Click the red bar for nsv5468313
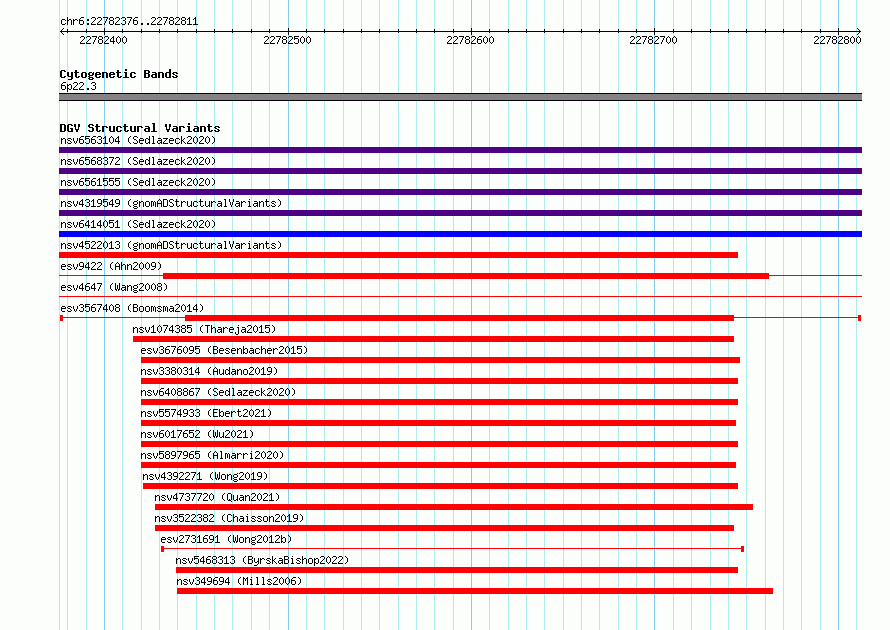Image resolution: width=890 pixels, height=630 pixels. 457,570
